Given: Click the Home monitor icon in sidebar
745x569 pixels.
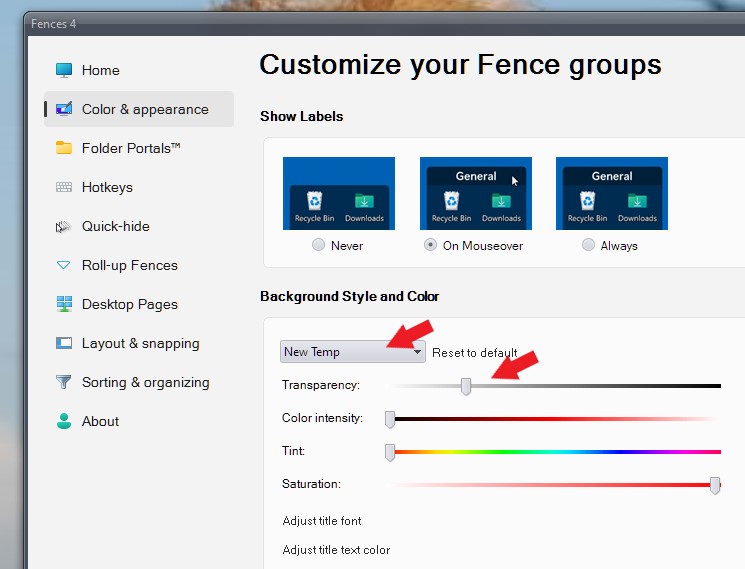Looking at the screenshot, I should pos(64,70).
